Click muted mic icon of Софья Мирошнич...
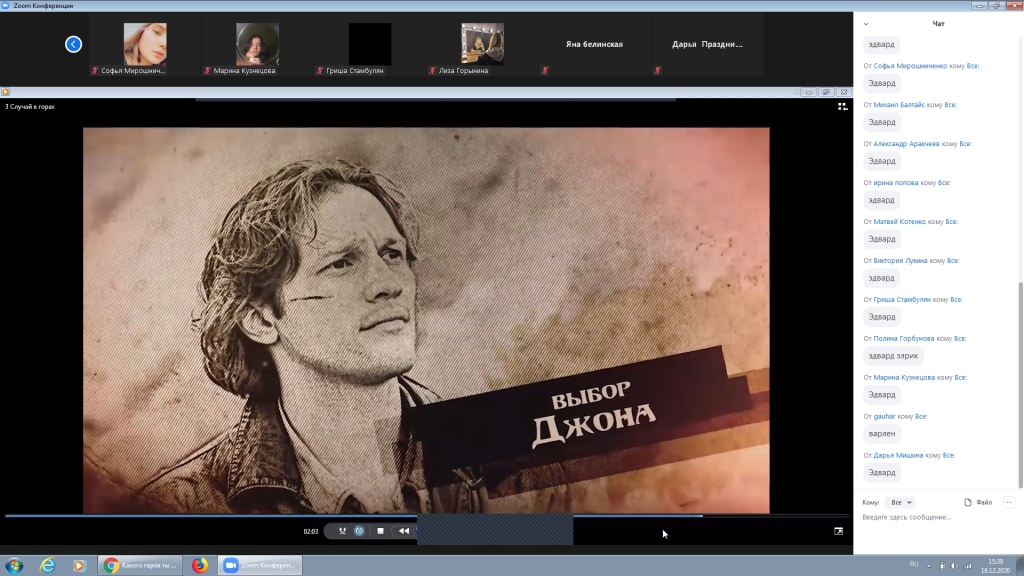The image size is (1024, 576). point(95,71)
